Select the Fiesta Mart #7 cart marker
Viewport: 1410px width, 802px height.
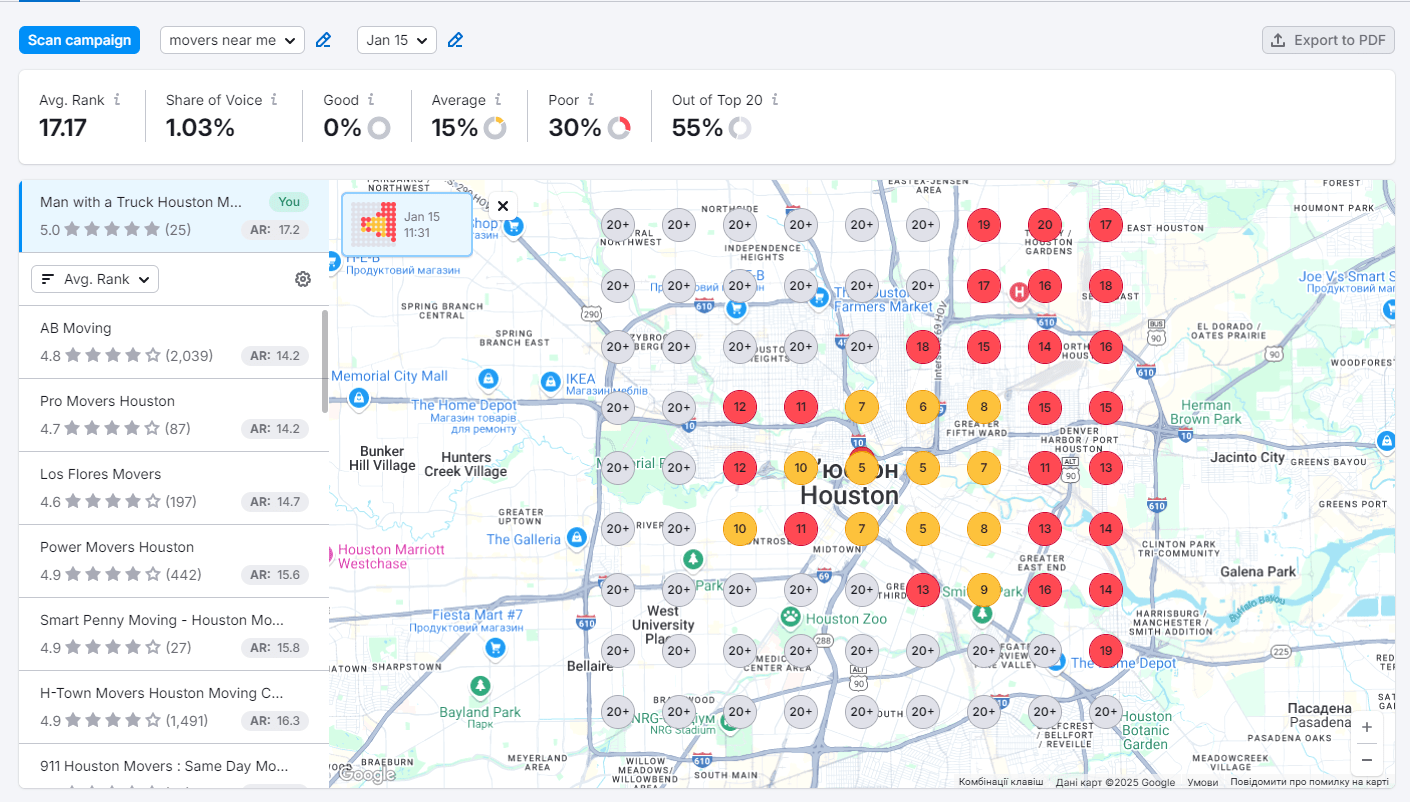[x=494, y=648]
